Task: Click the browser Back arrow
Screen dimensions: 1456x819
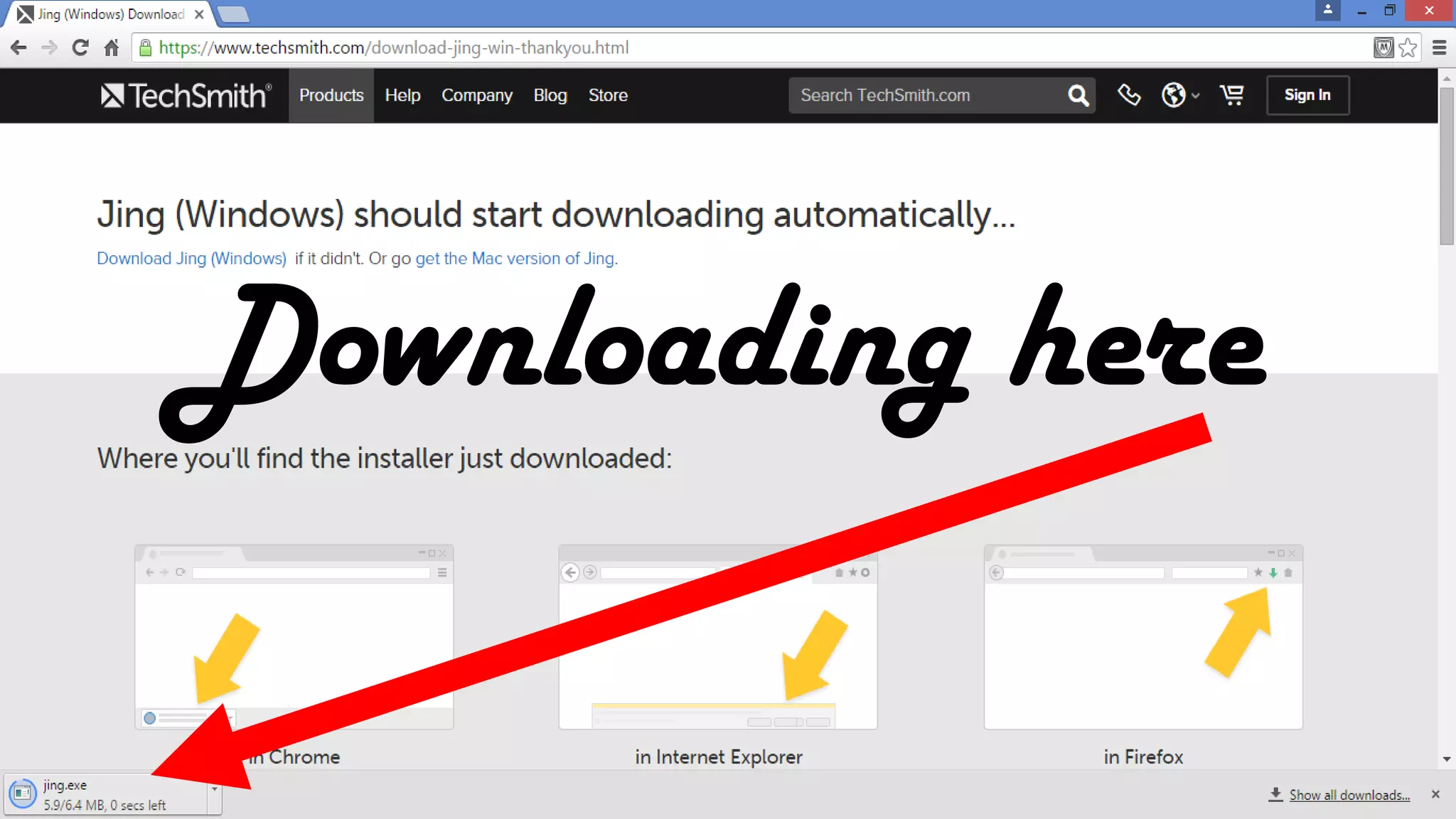Action: coord(18,48)
